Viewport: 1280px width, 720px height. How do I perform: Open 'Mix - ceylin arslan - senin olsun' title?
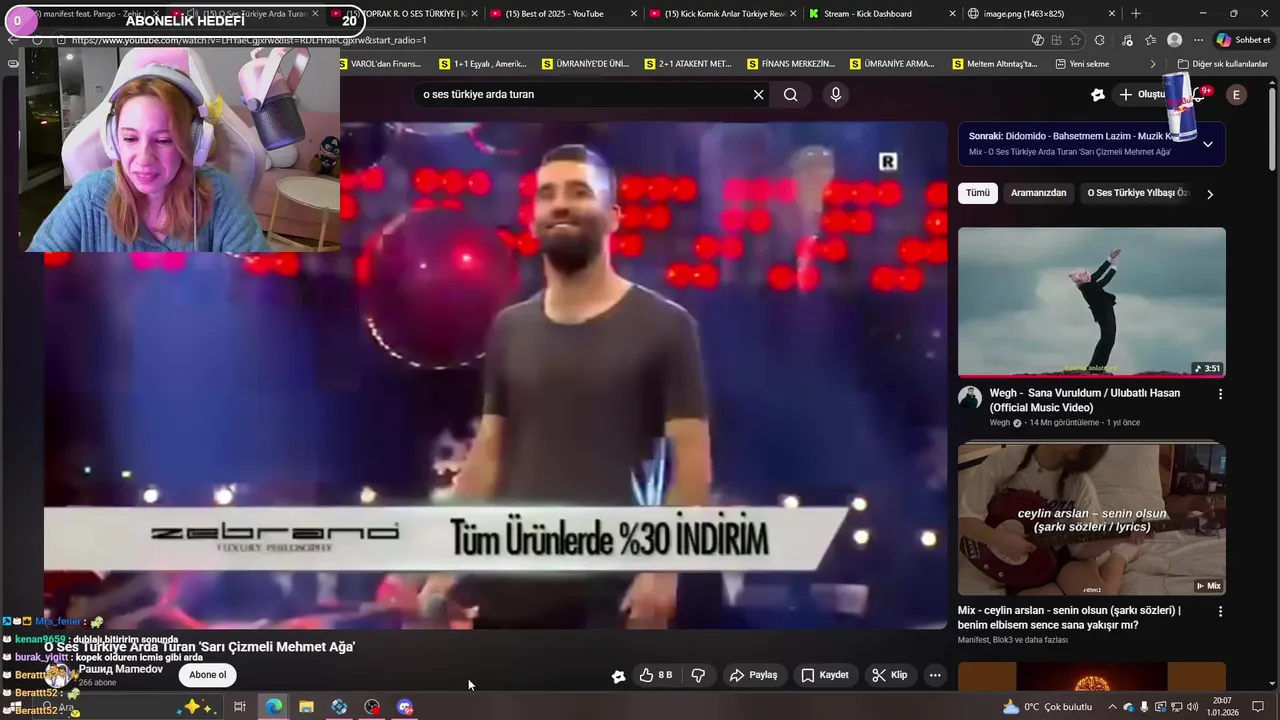point(1069,618)
